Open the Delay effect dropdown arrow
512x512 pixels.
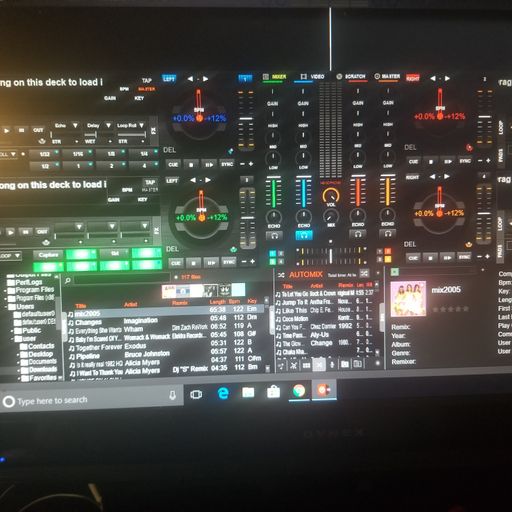[x=108, y=125]
